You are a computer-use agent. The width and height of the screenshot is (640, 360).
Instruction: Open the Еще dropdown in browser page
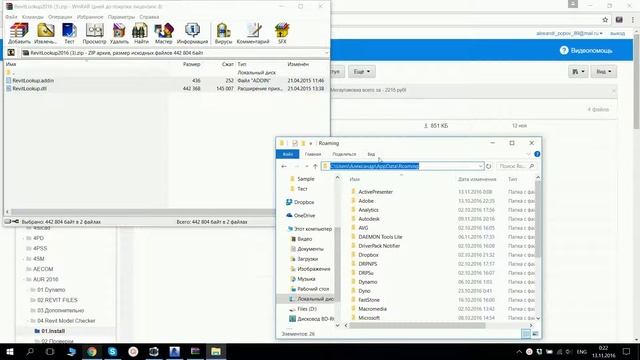tap(362, 71)
